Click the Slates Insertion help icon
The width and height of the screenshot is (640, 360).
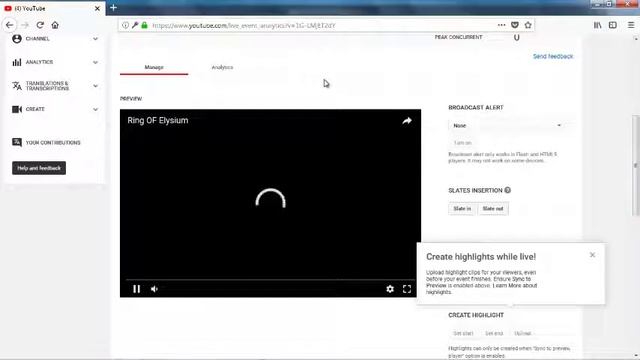click(507, 190)
